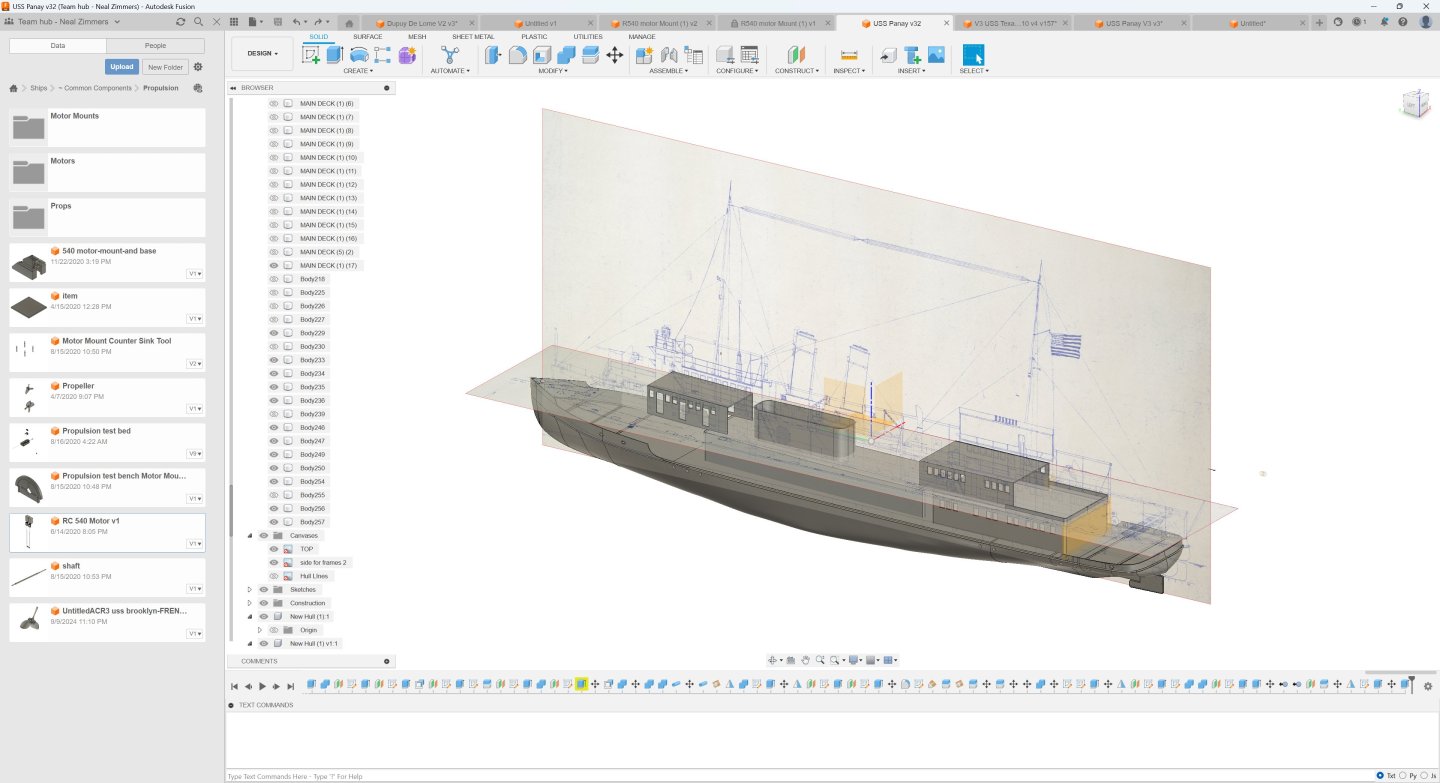Click the ViewCube in the corner

(x=1414, y=104)
